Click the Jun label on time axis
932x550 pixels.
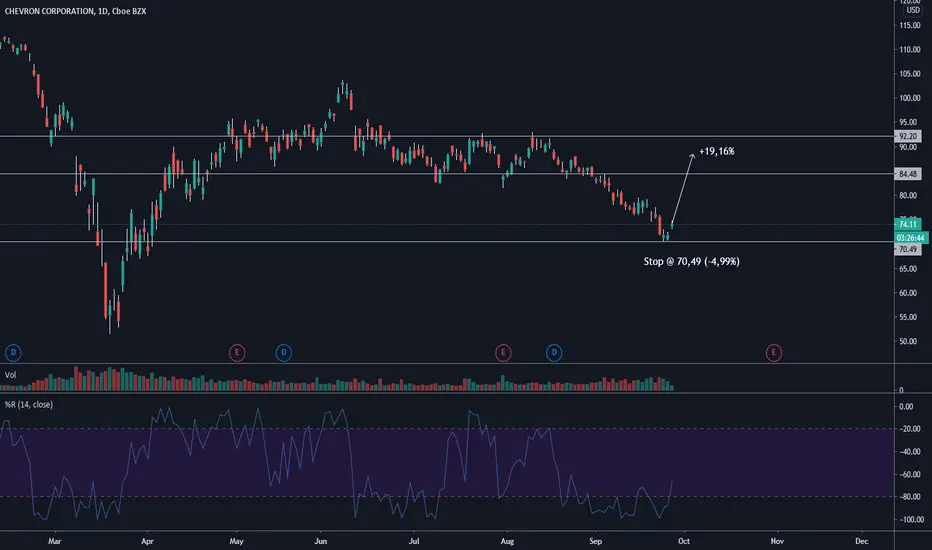coord(320,541)
